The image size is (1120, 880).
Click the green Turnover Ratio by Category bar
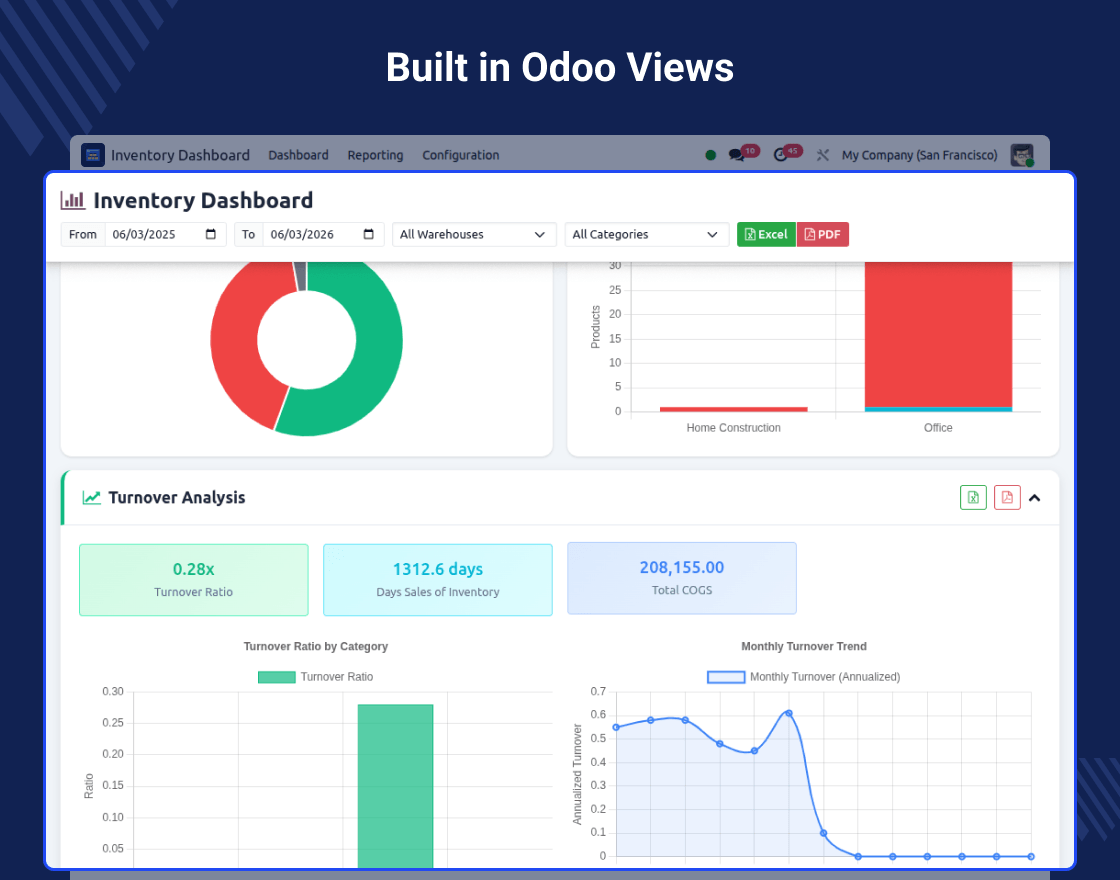click(x=396, y=786)
